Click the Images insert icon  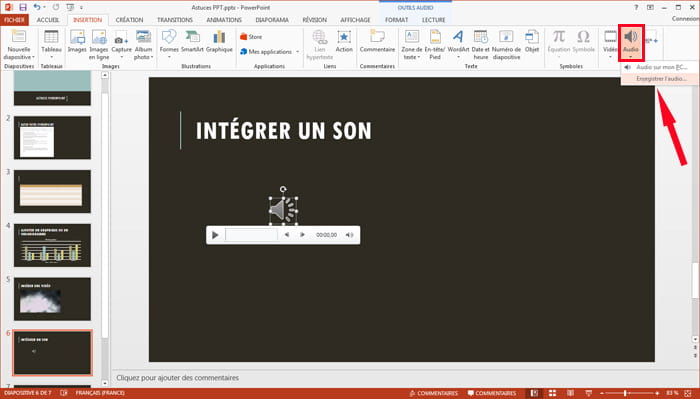pos(77,42)
